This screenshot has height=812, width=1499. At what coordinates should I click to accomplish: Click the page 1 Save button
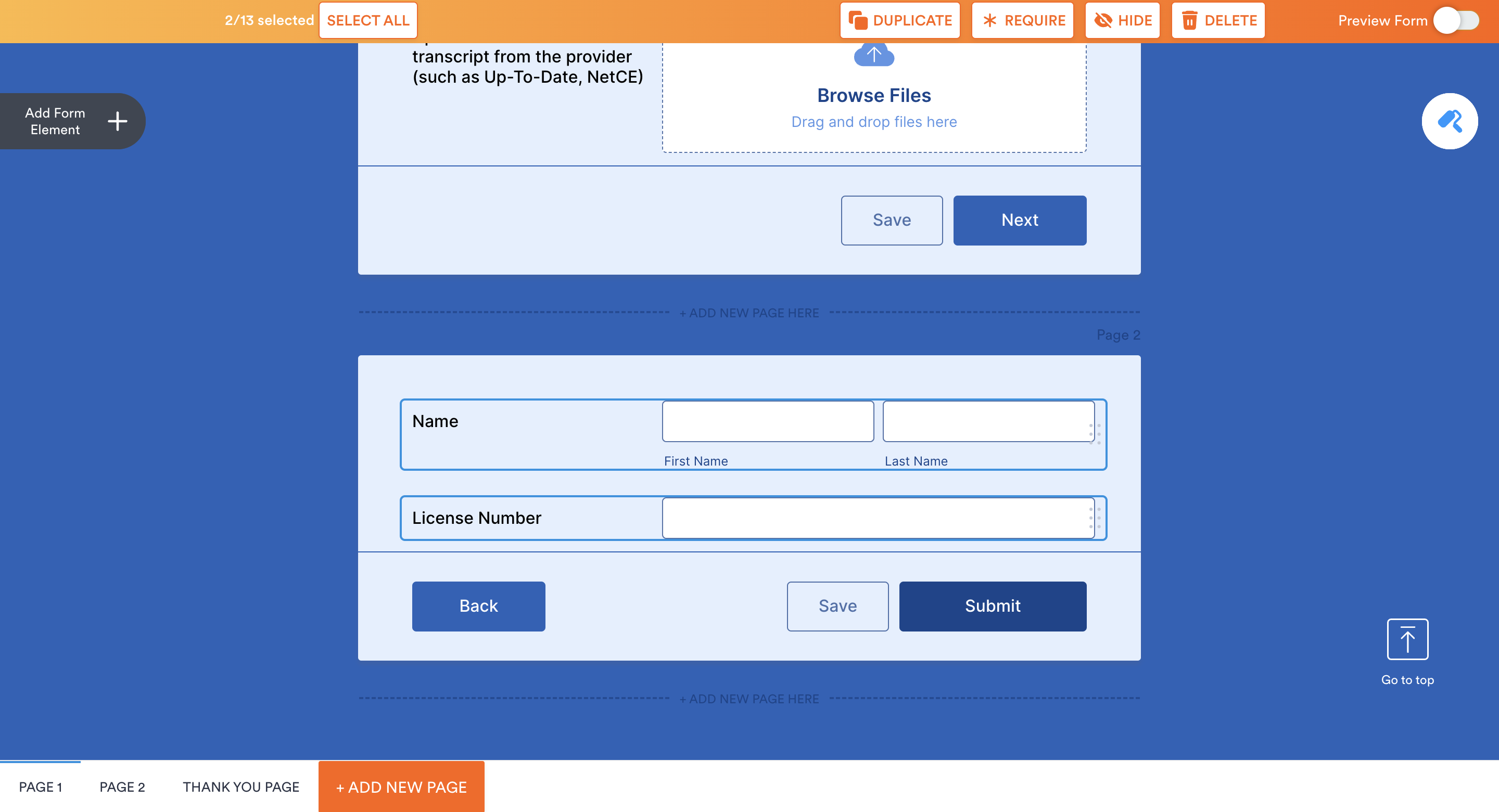click(892, 220)
